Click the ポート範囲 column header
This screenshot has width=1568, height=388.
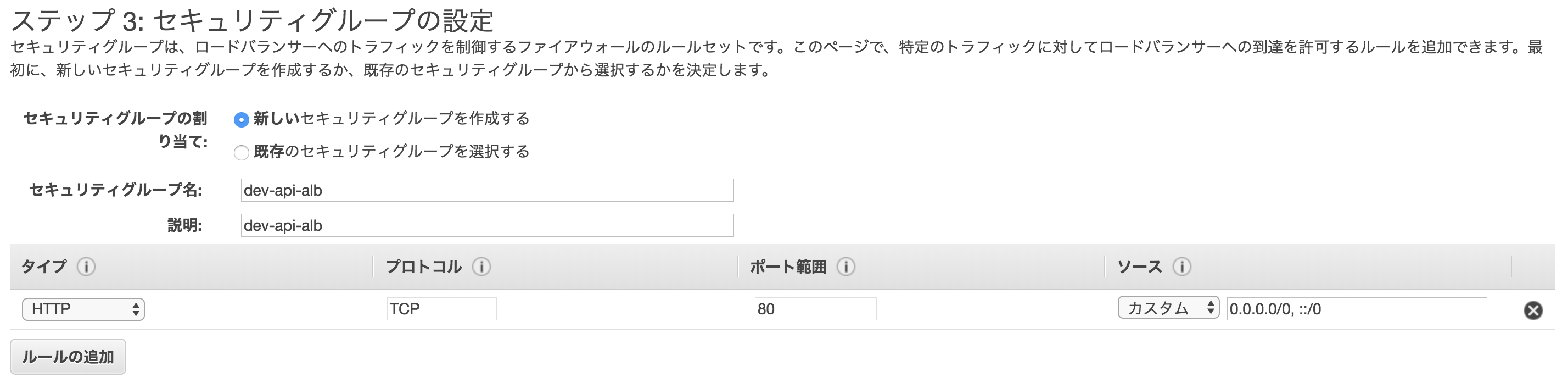click(788, 266)
